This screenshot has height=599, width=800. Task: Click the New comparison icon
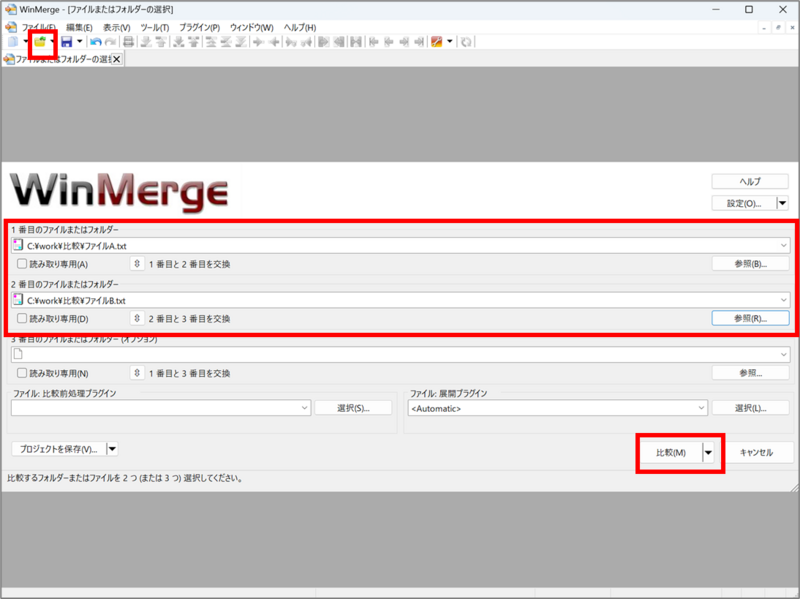click(x=14, y=41)
